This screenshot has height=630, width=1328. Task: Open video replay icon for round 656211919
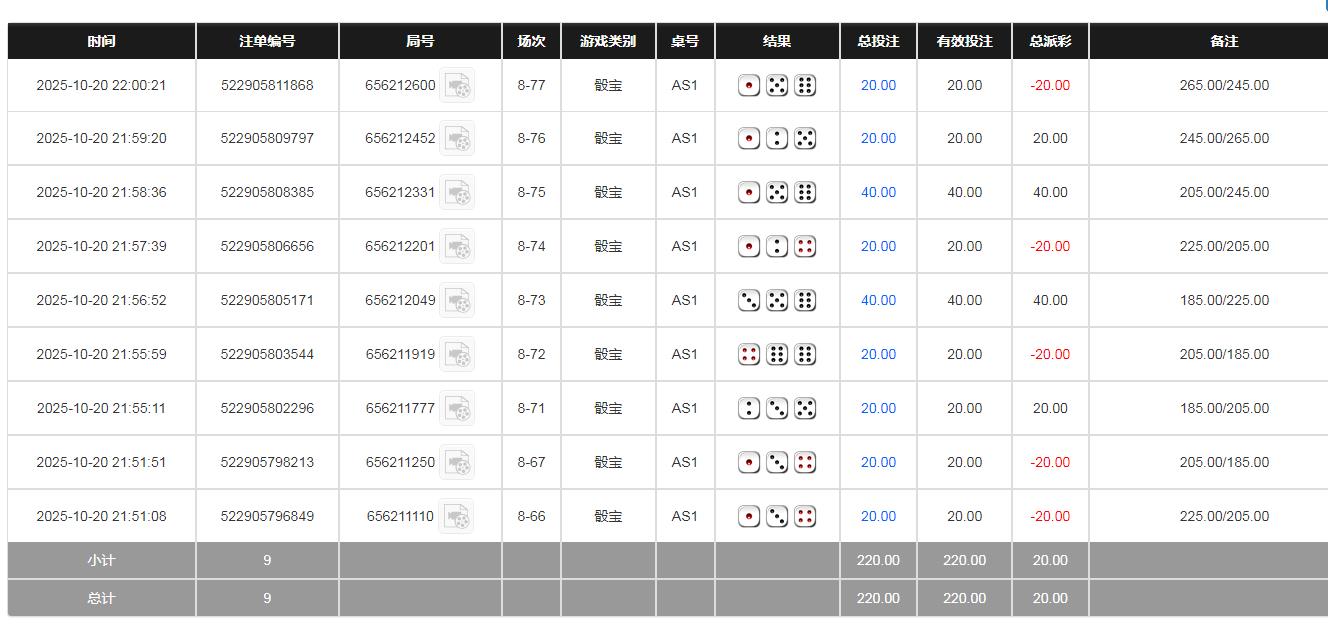point(457,355)
